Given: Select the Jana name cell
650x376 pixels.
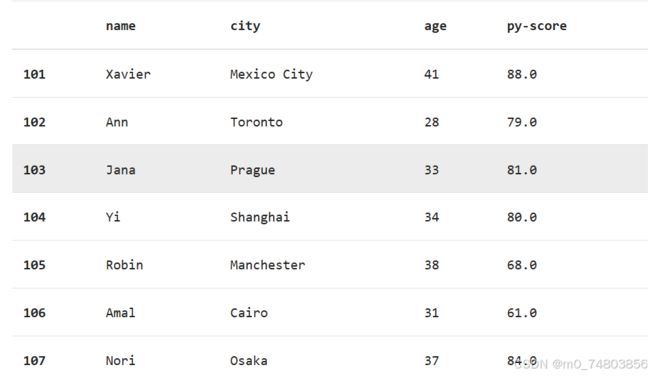Looking at the screenshot, I should coord(121,170).
